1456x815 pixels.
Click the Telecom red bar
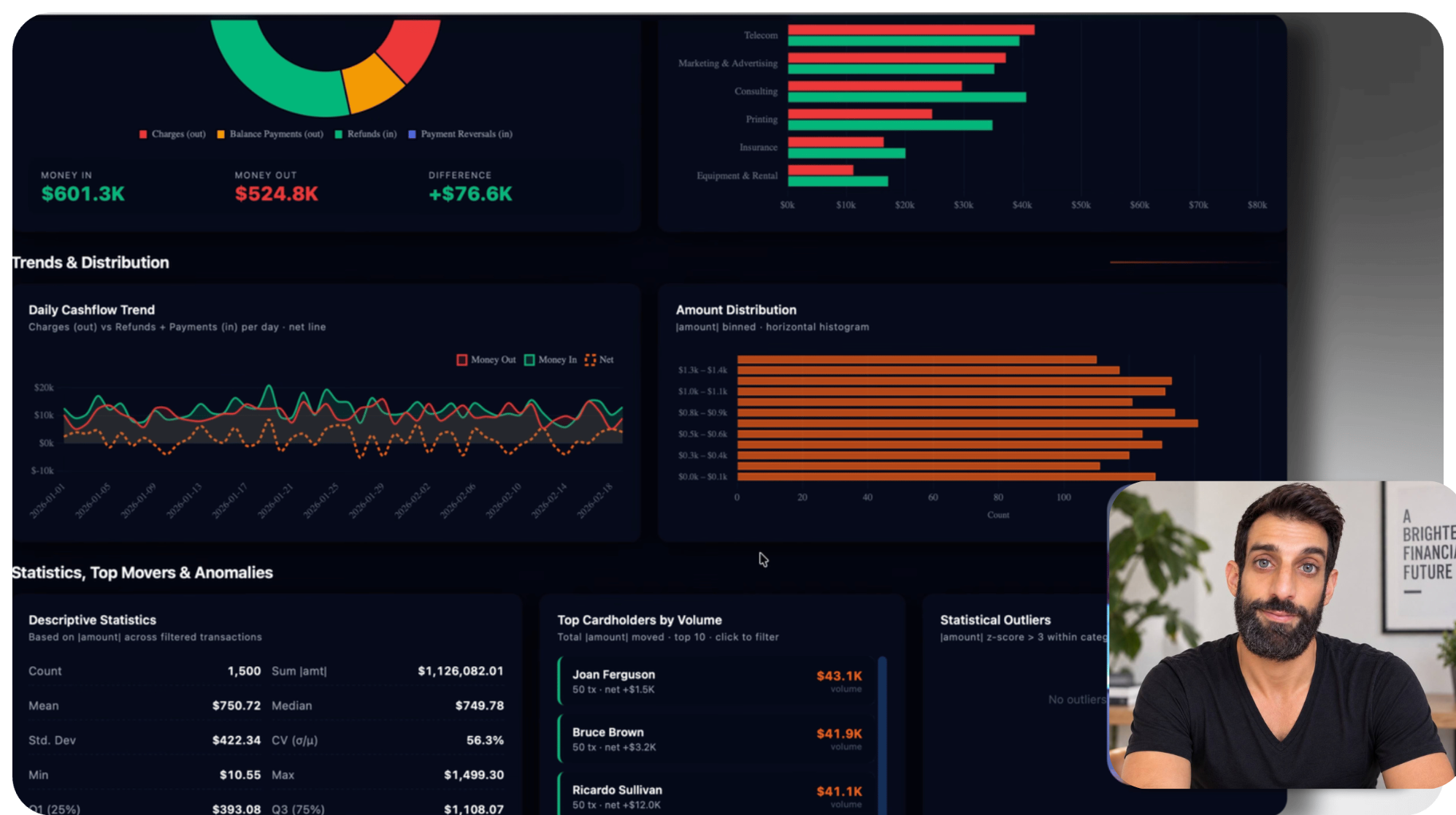[911, 30]
